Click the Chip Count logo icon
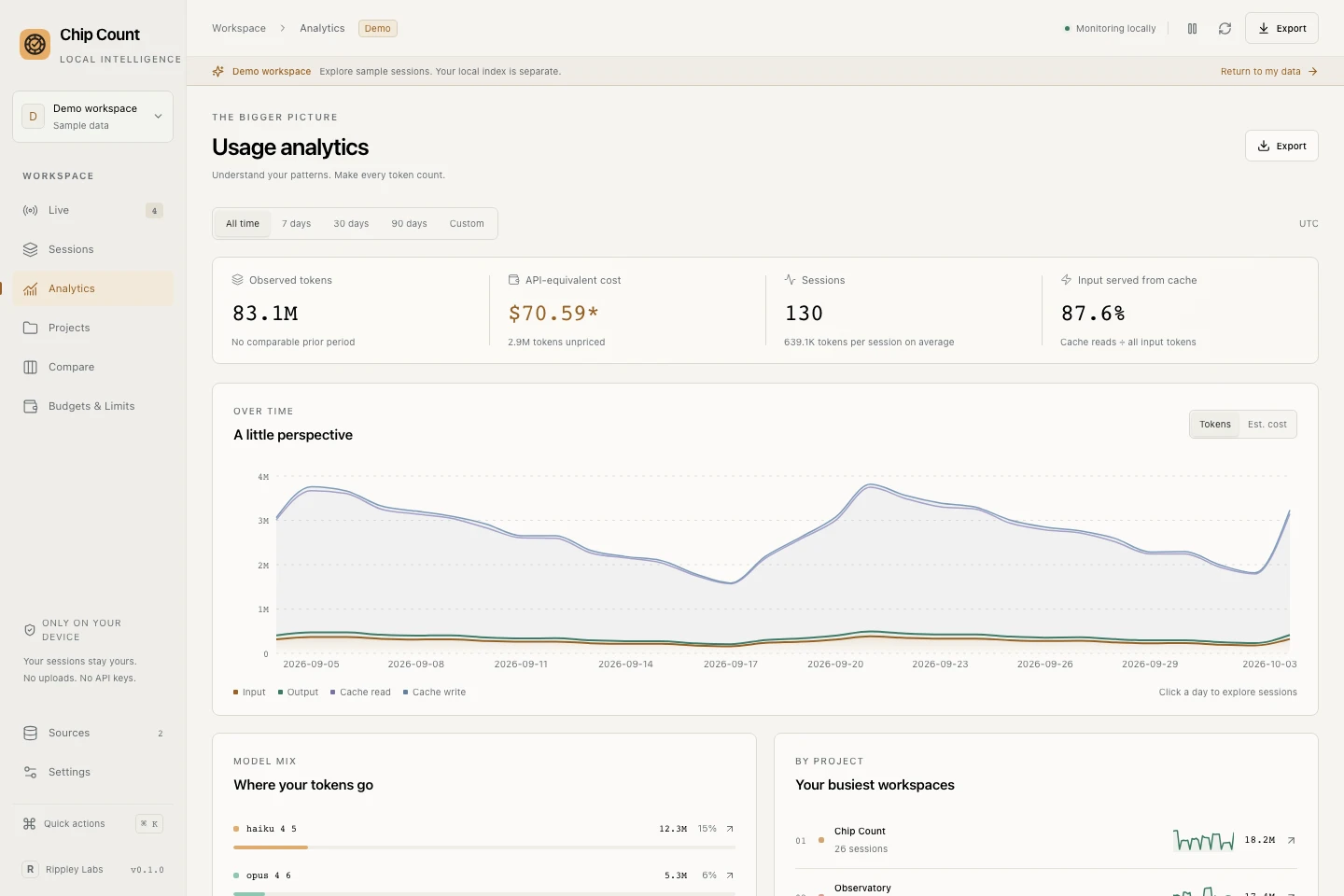 [35, 44]
